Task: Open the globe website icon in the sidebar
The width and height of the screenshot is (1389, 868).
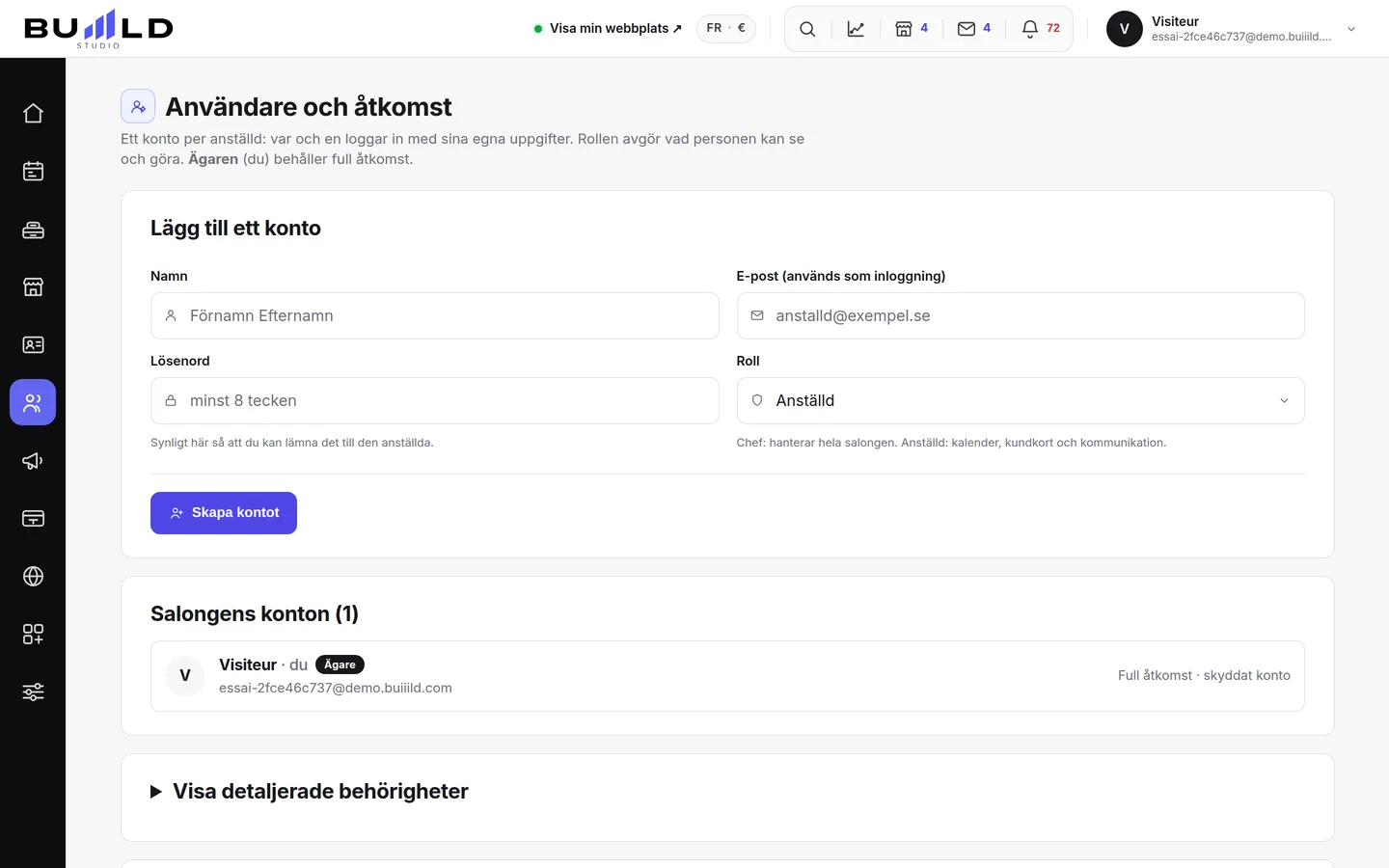Action: [x=33, y=576]
